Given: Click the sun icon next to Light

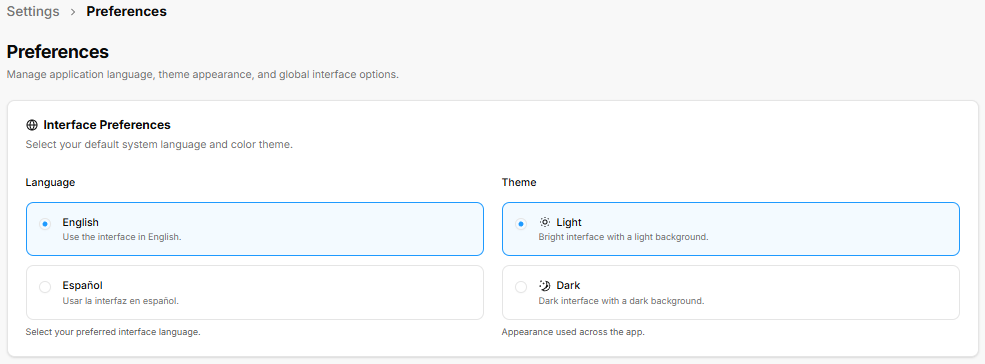Looking at the screenshot, I should point(545,222).
